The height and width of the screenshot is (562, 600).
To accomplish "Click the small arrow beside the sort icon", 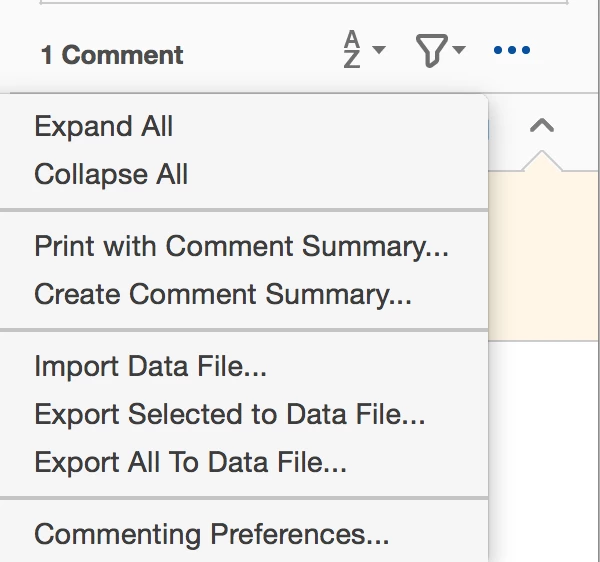I will pyautogui.click(x=379, y=50).
